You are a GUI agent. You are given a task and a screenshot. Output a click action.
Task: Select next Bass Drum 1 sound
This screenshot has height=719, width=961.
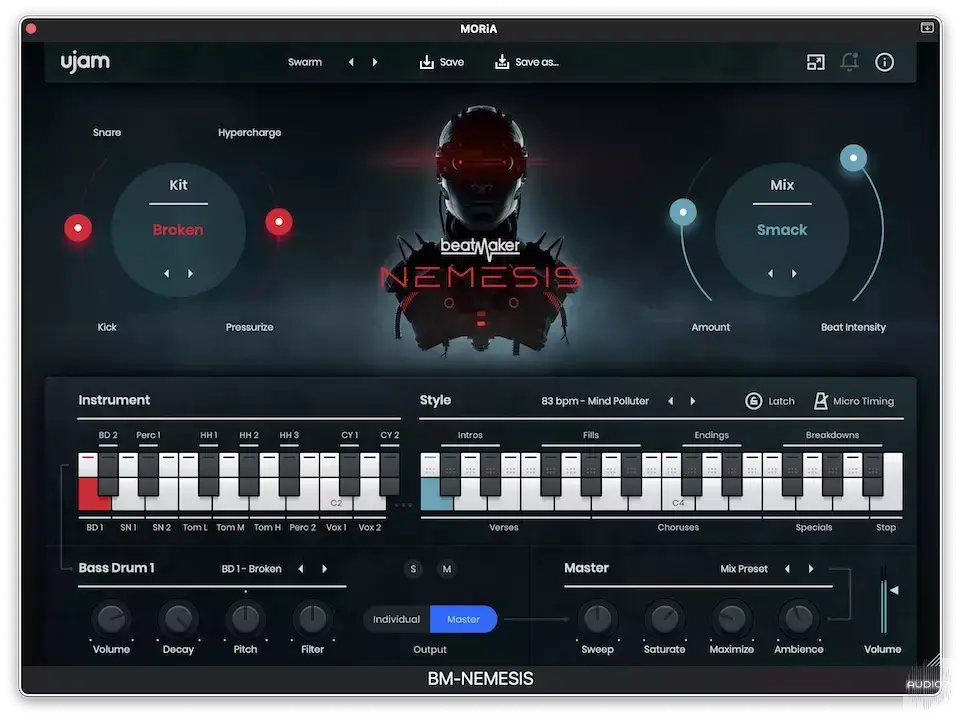(x=324, y=569)
